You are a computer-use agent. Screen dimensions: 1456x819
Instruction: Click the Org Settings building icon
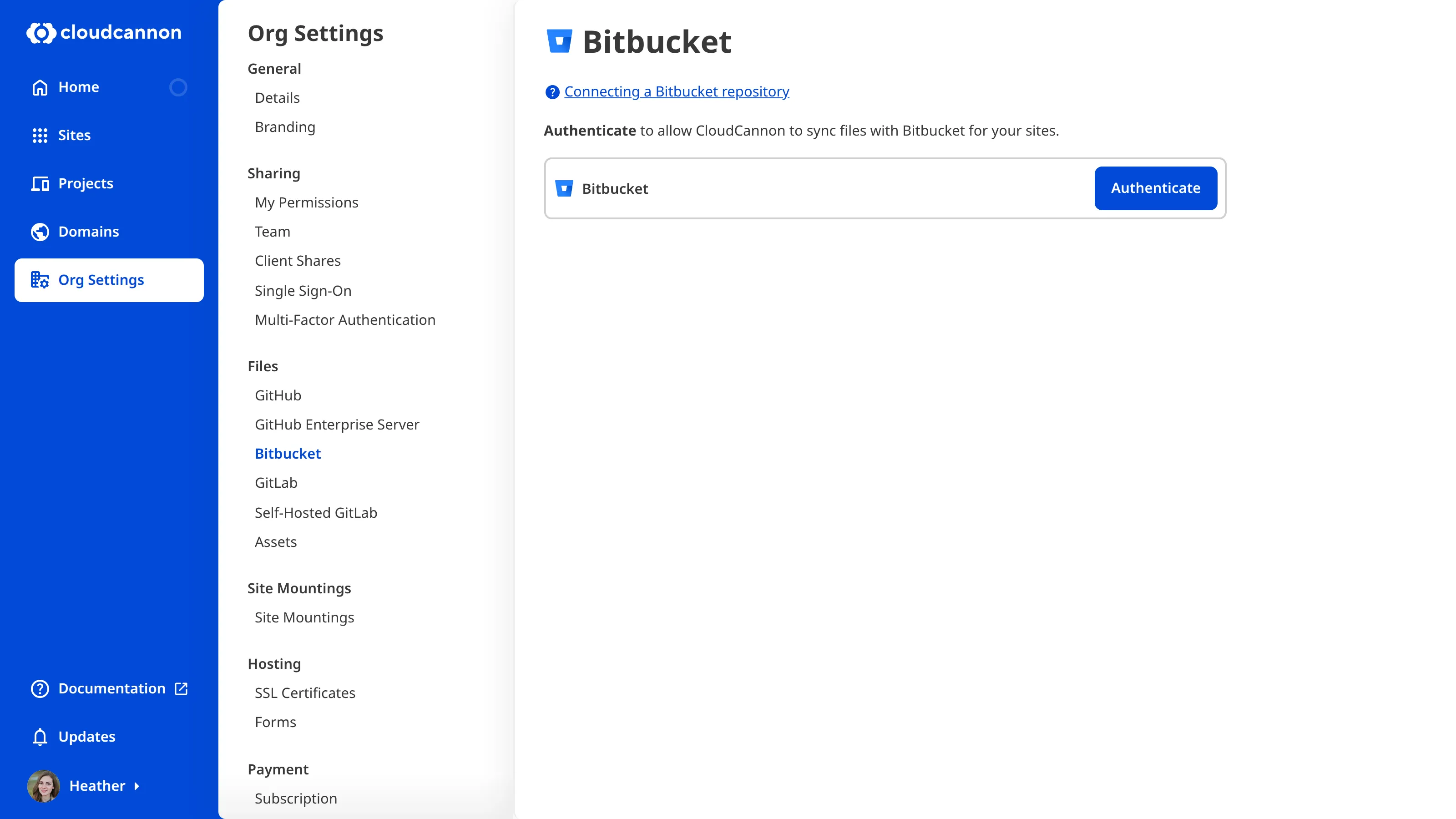pos(40,280)
